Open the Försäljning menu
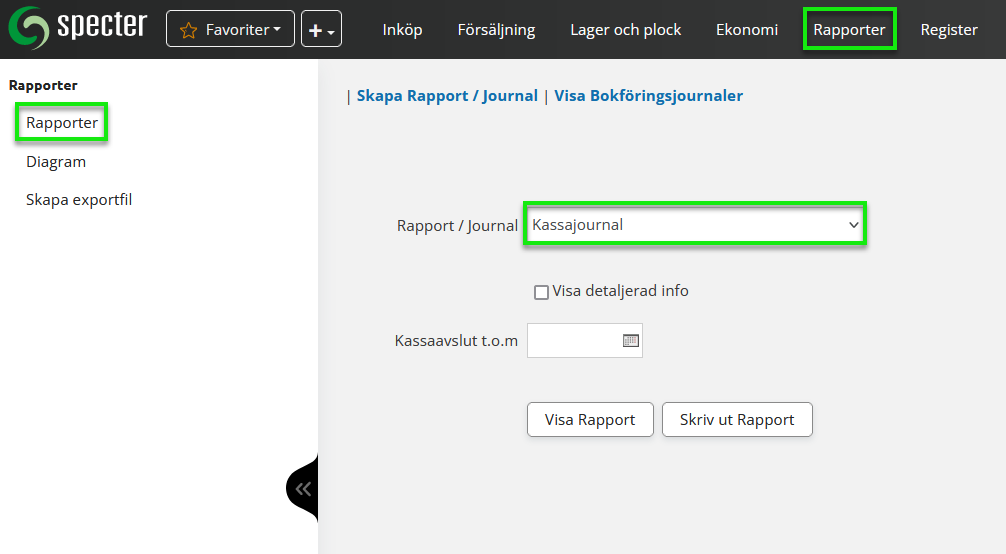The width and height of the screenshot is (1006, 554). click(x=496, y=30)
